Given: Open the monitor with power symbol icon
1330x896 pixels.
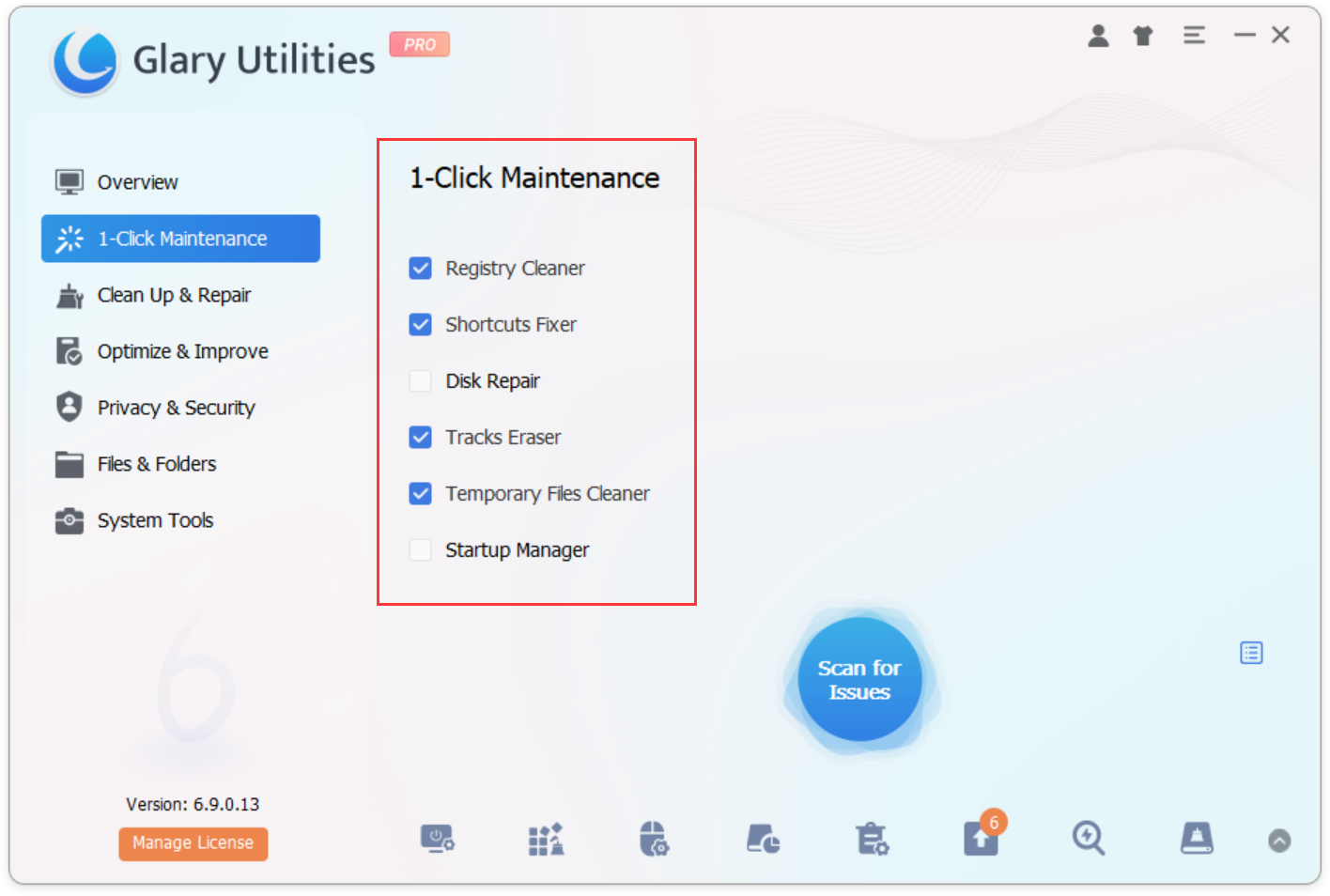Looking at the screenshot, I should (438, 838).
